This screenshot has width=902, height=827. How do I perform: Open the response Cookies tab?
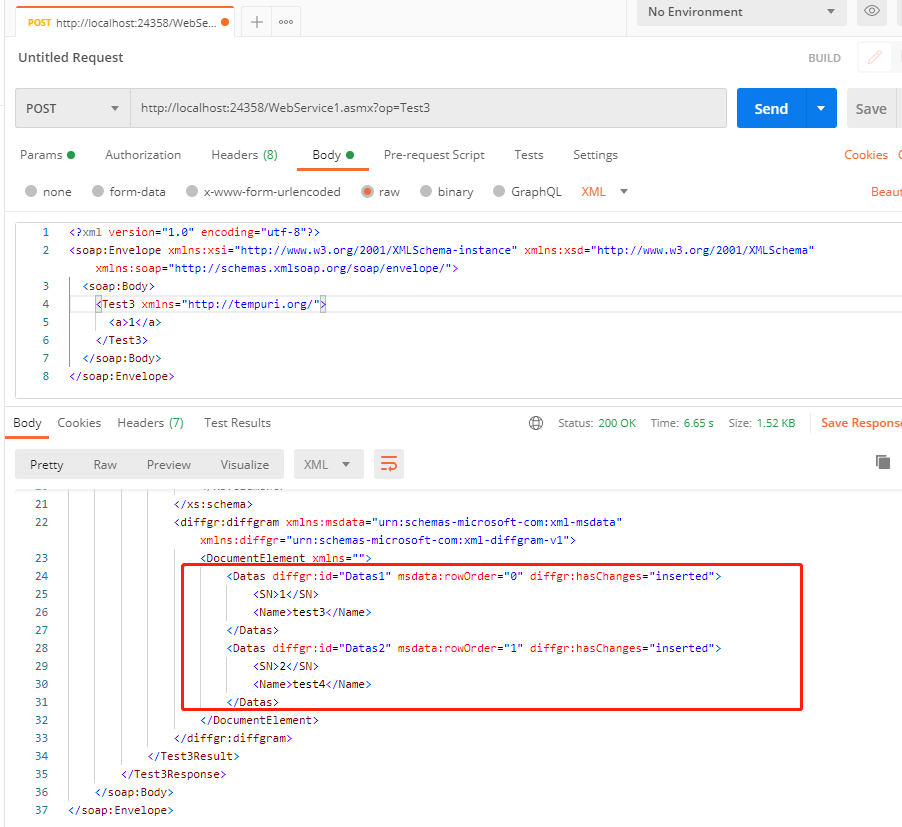[79, 422]
